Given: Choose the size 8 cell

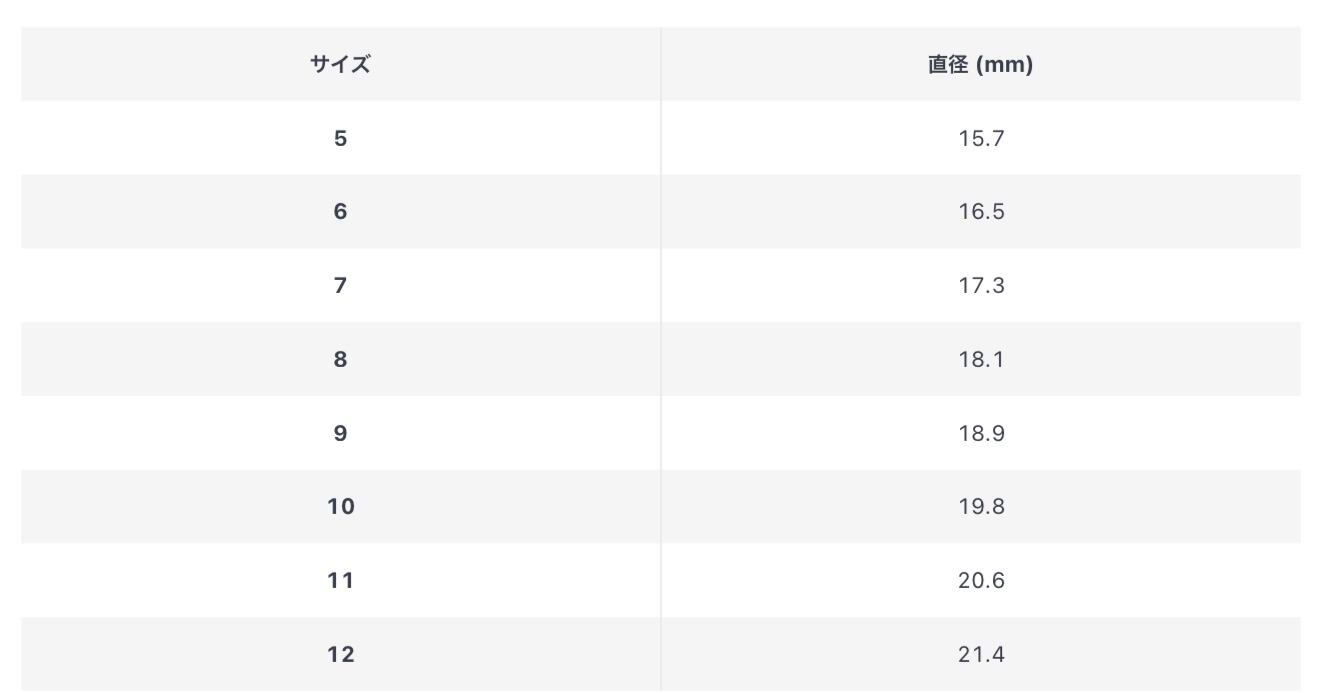Looking at the screenshot, I should click(x=340, y=359).
